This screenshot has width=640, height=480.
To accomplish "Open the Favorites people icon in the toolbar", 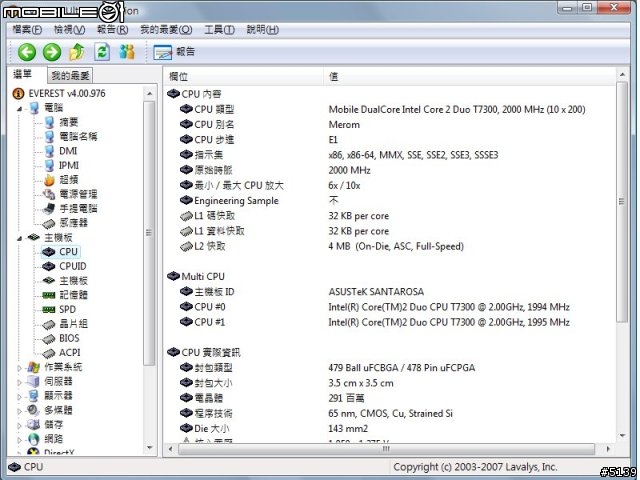I will (127, 52).
